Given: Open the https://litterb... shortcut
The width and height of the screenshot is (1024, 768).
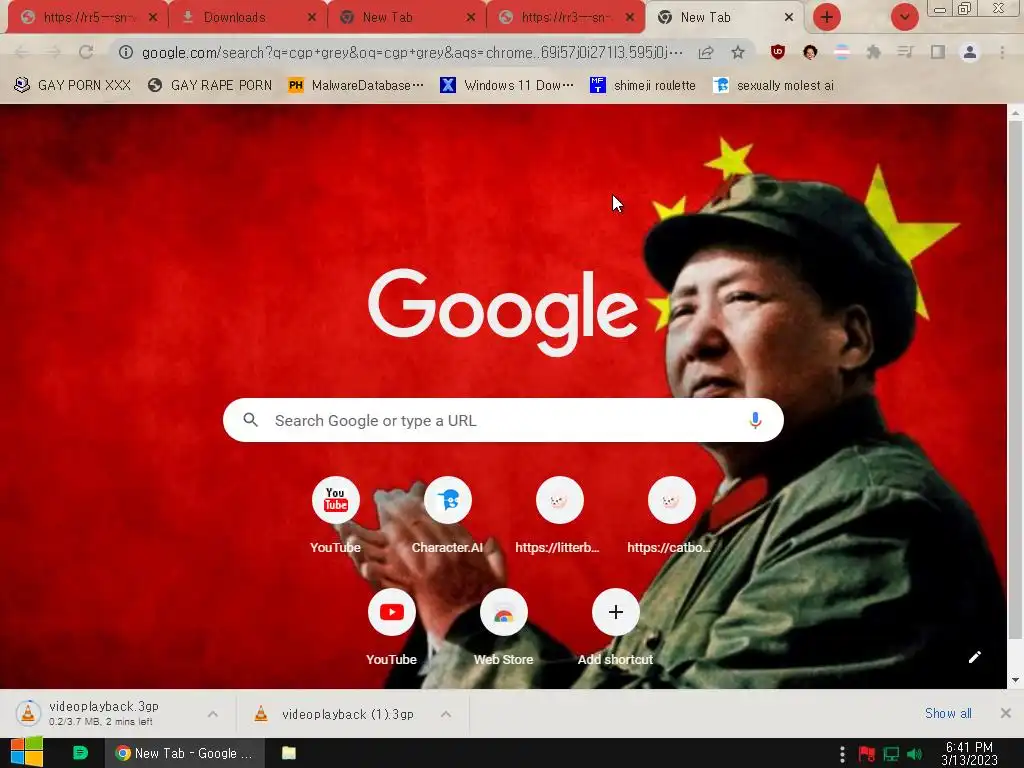Looking at the screenshot, I should coord(560,500).
